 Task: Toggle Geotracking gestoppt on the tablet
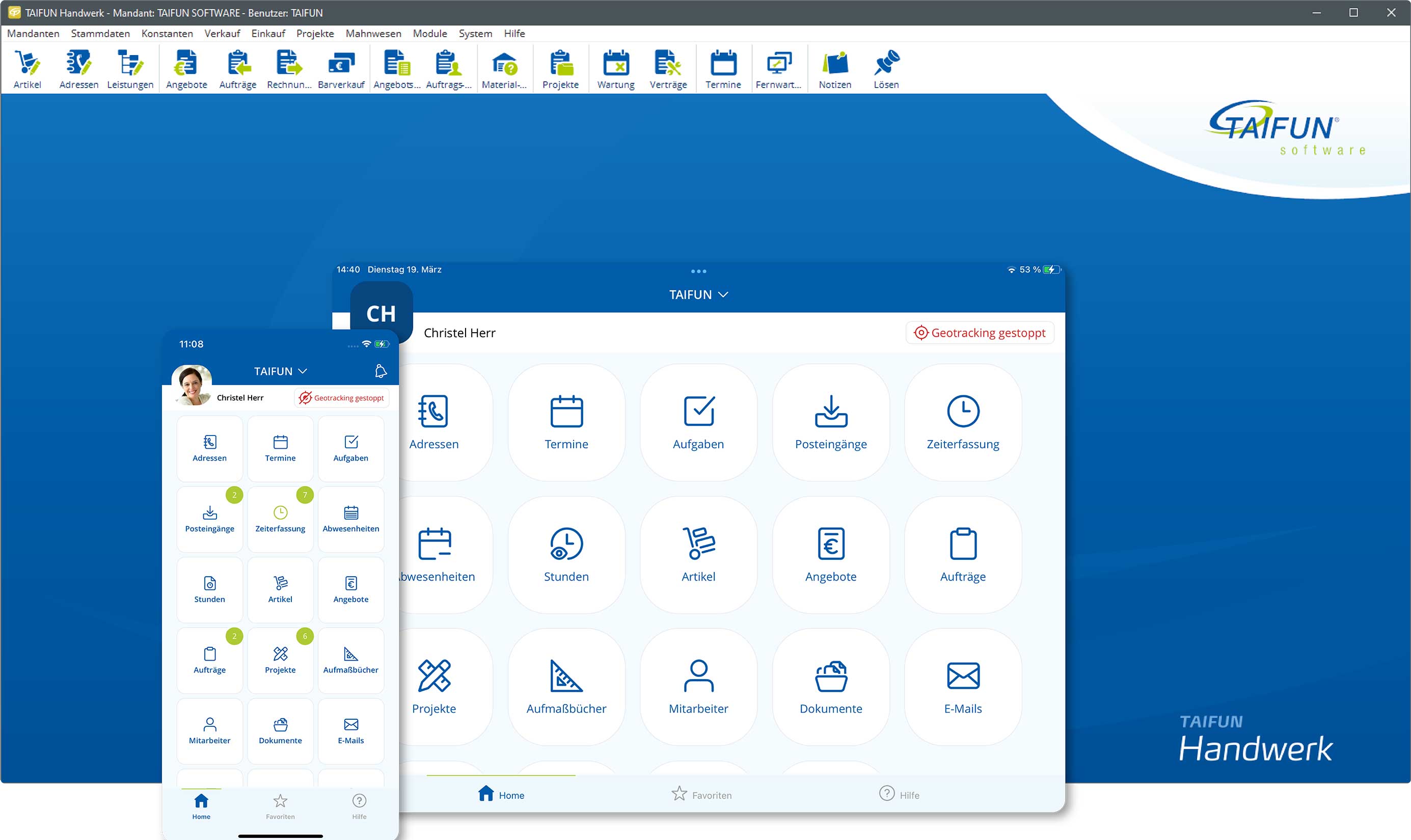click(x=980, y=333)
